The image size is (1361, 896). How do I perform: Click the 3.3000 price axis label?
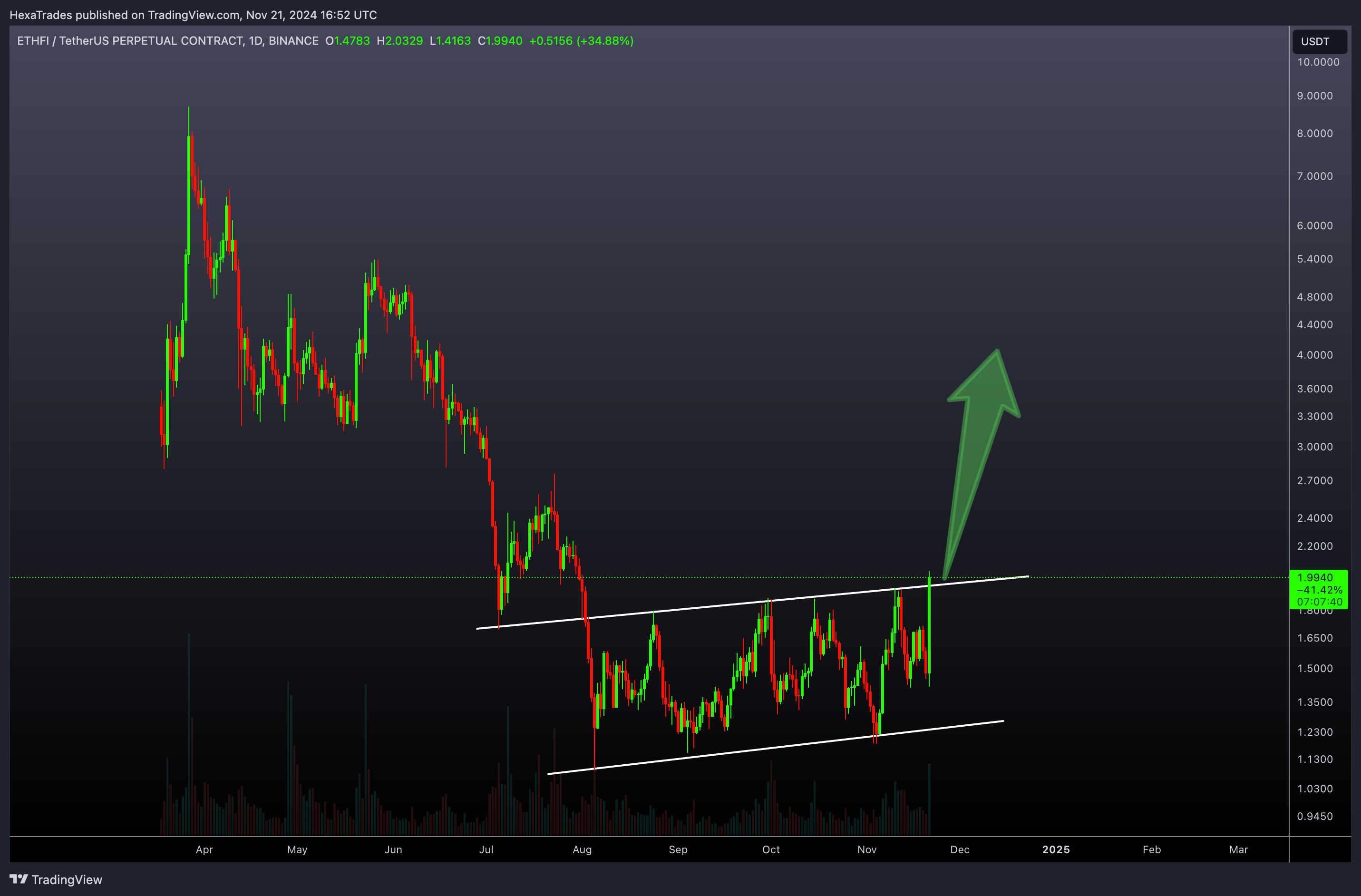(x=1315, y=416)
